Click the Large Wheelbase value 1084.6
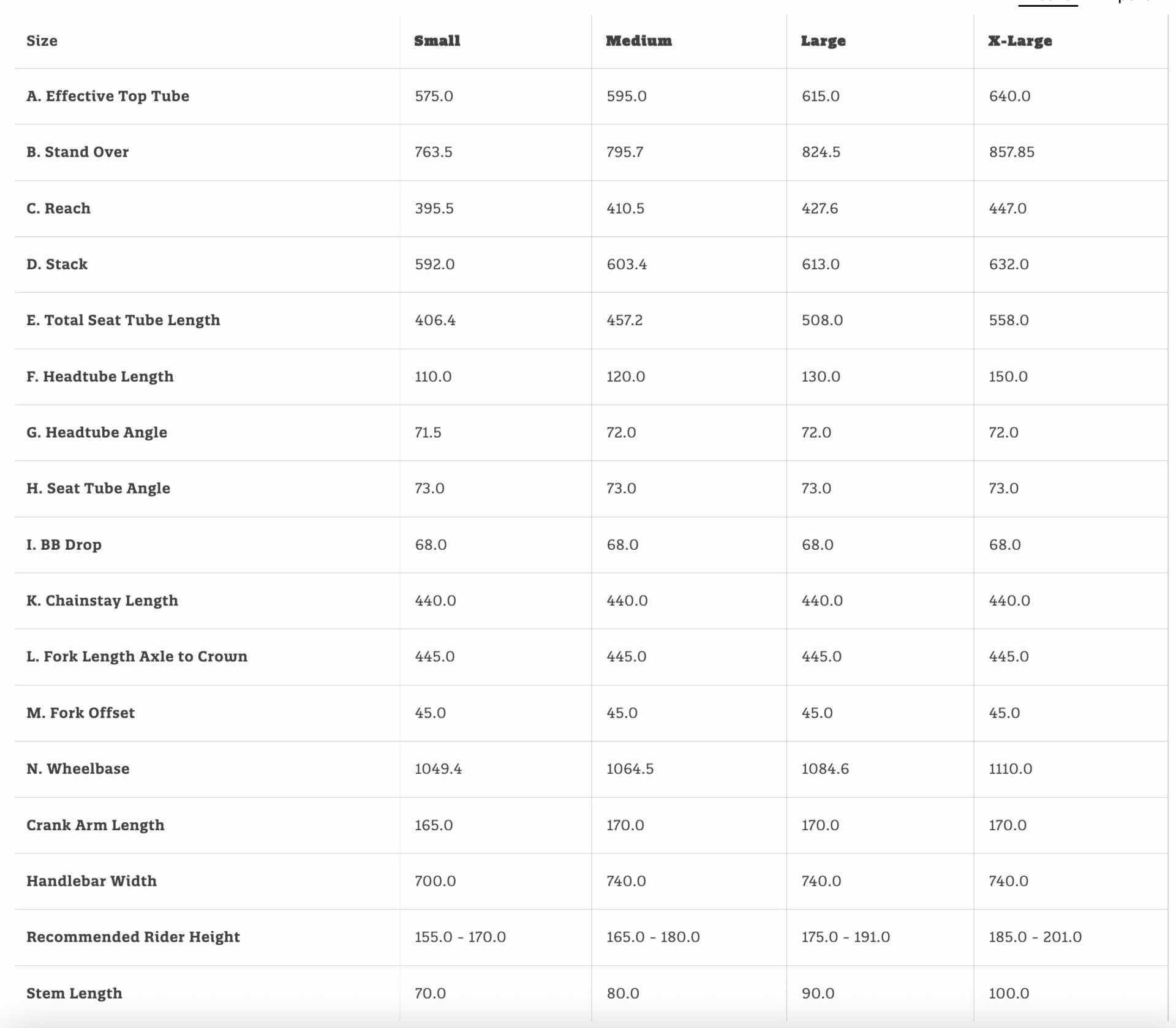 click(x=825, y=769)
